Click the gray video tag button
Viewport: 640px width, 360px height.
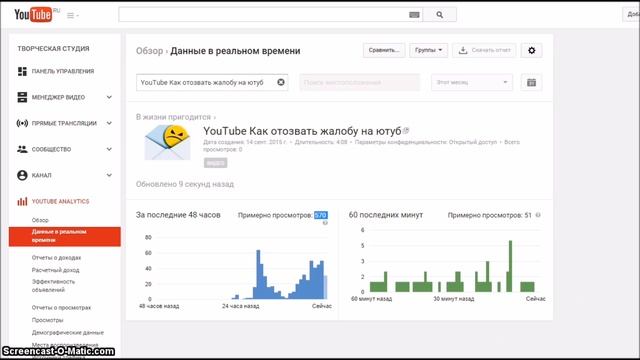click(216, 162)
